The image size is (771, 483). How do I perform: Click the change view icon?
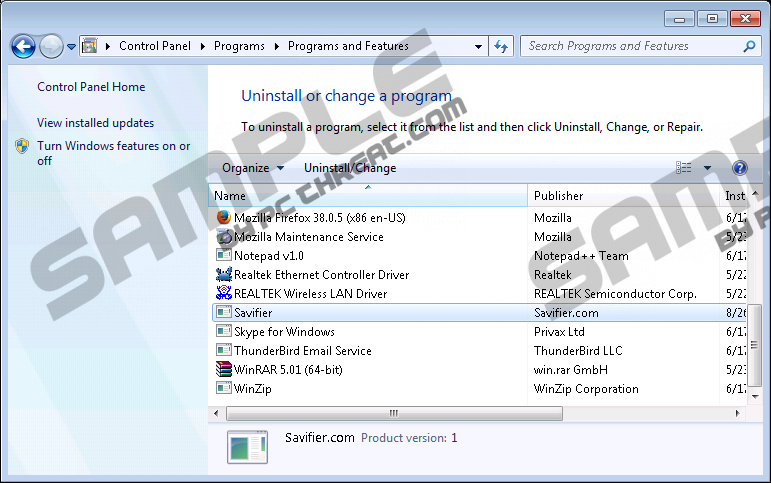(x=684, y=168)
